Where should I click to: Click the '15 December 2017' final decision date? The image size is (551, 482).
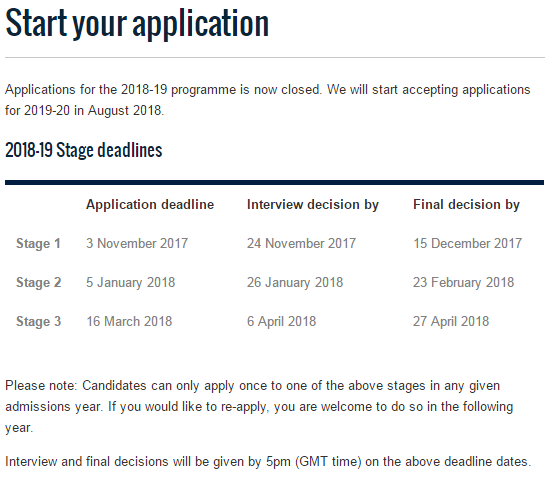click(x=467, y=243)
